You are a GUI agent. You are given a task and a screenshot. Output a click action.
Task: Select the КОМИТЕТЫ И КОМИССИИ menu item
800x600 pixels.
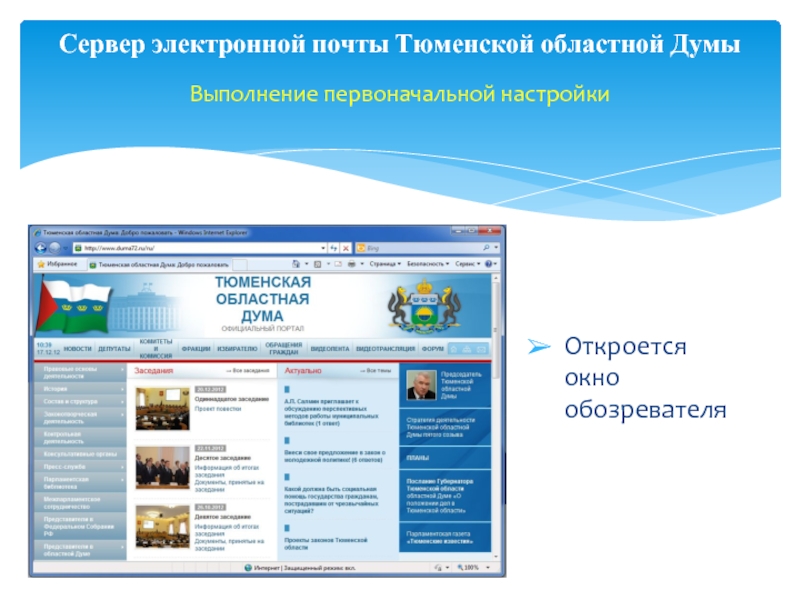156,349
